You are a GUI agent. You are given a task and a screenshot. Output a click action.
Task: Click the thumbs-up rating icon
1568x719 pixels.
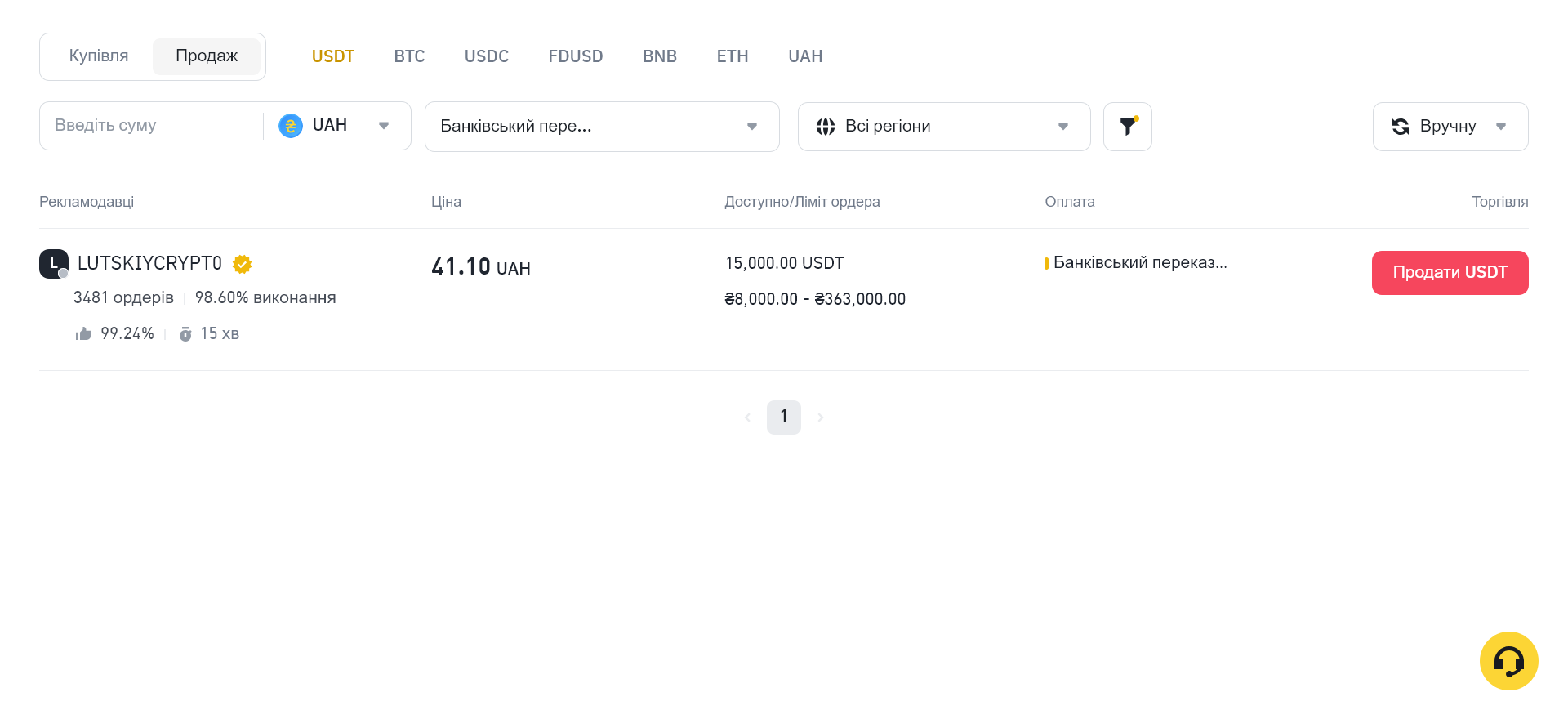(x=83, y=333)
